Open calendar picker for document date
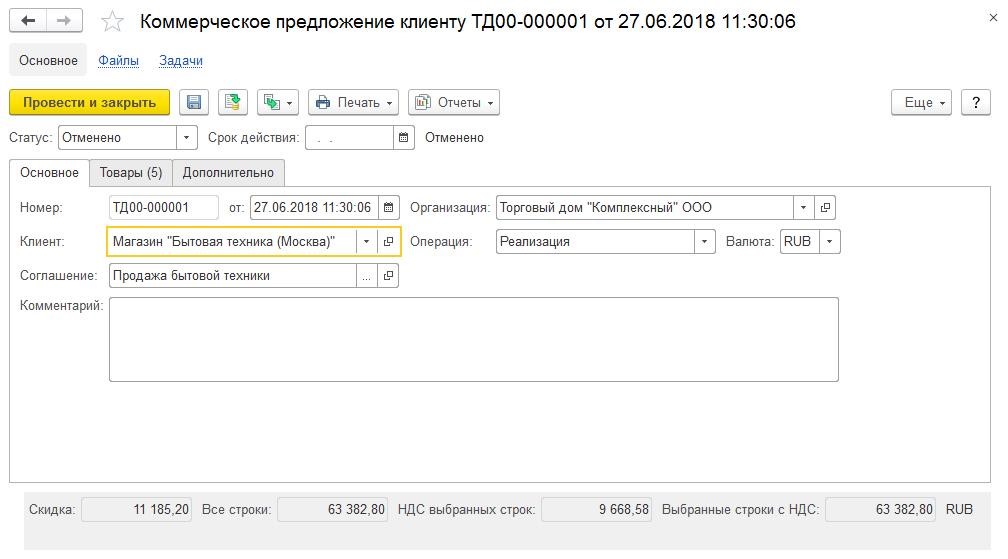The width and height of the screenshot is (1008, 559). pos(389,208)
